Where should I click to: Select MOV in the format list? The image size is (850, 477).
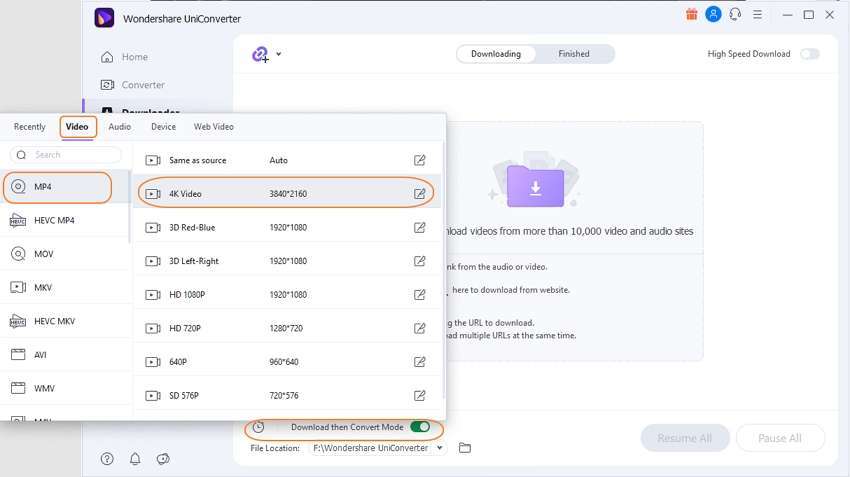43,254
